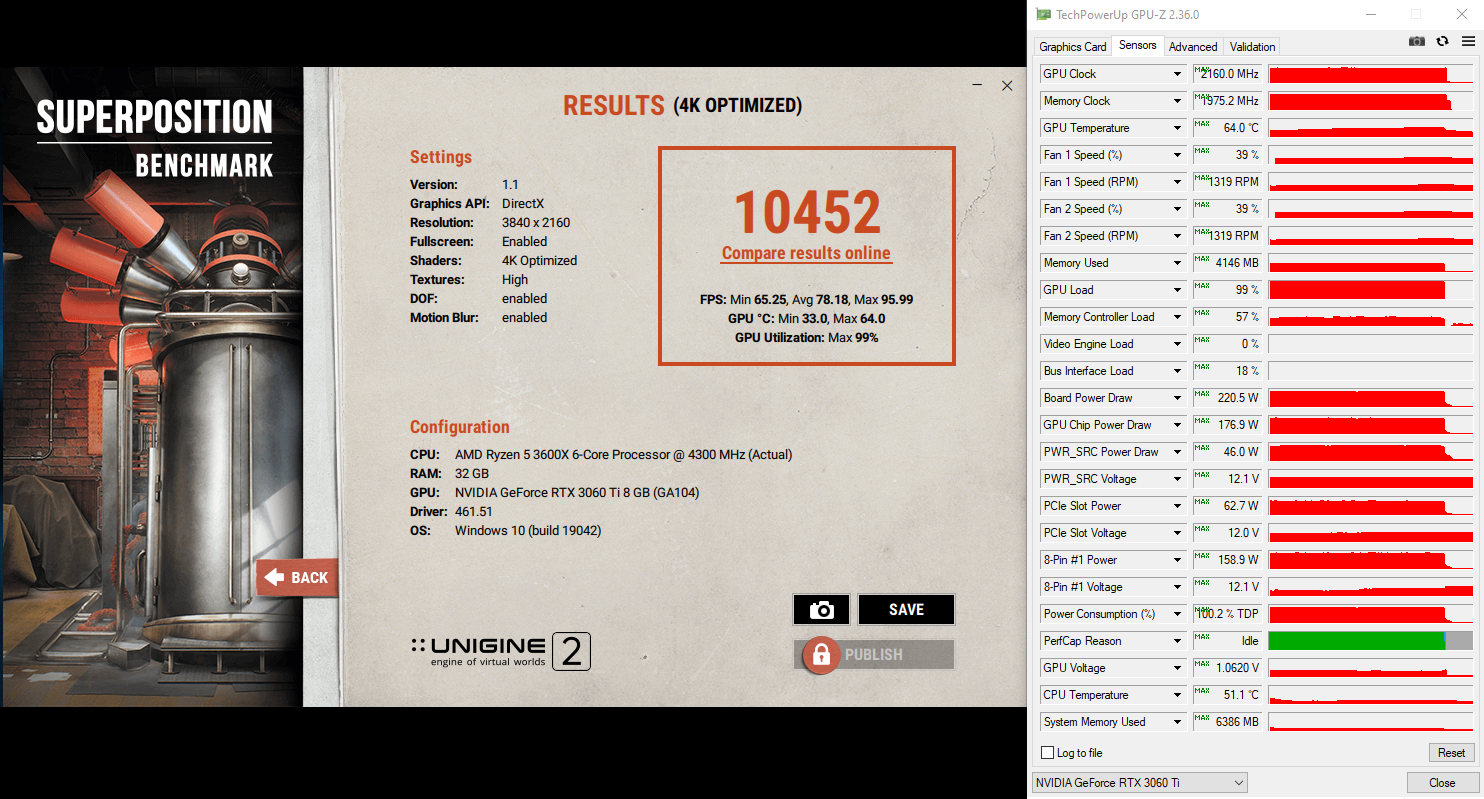The width and height of the screenshot is (1484, 799).
Task: Click the 10452 benchmark score
Action: click(808, 212)
